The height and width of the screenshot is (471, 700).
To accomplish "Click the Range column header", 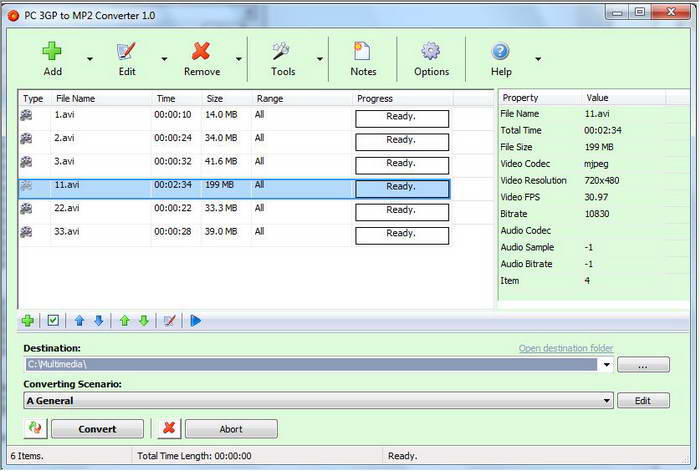I will pyautogui.click(x=302, y=98).
